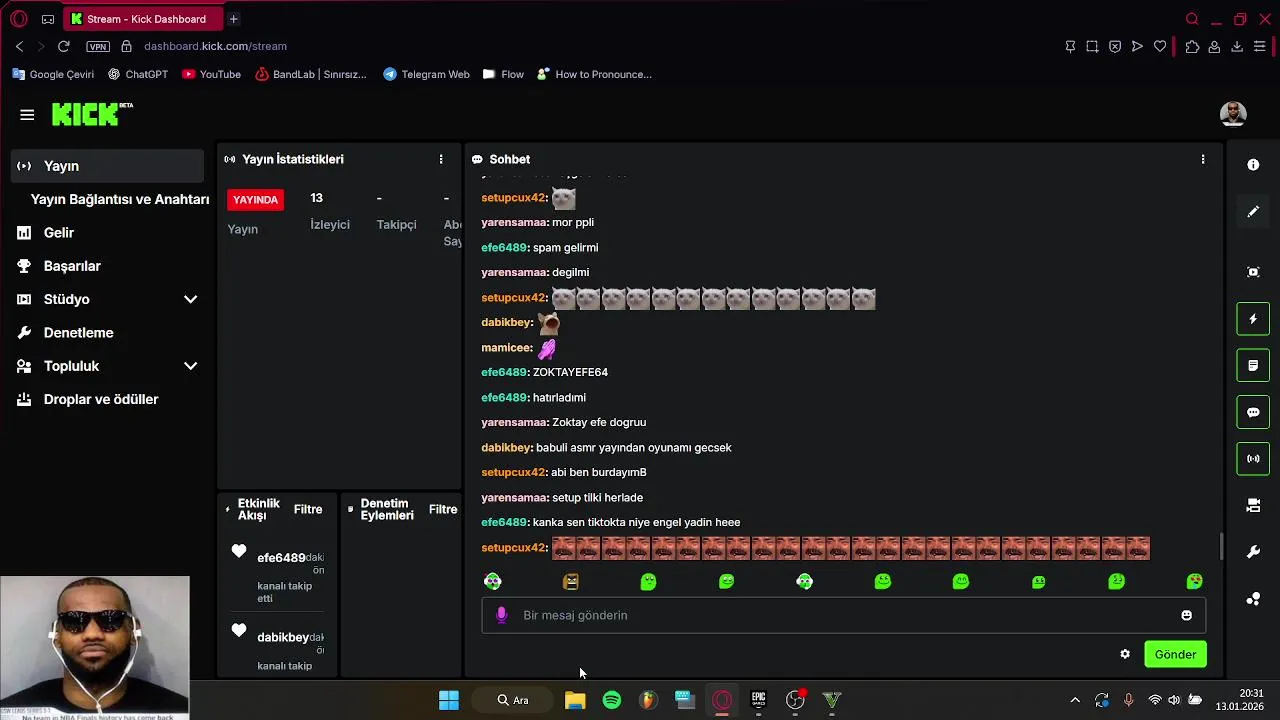Open chat settings gear icon
The image size is (1280, 720).
(x=1125, y=654)
